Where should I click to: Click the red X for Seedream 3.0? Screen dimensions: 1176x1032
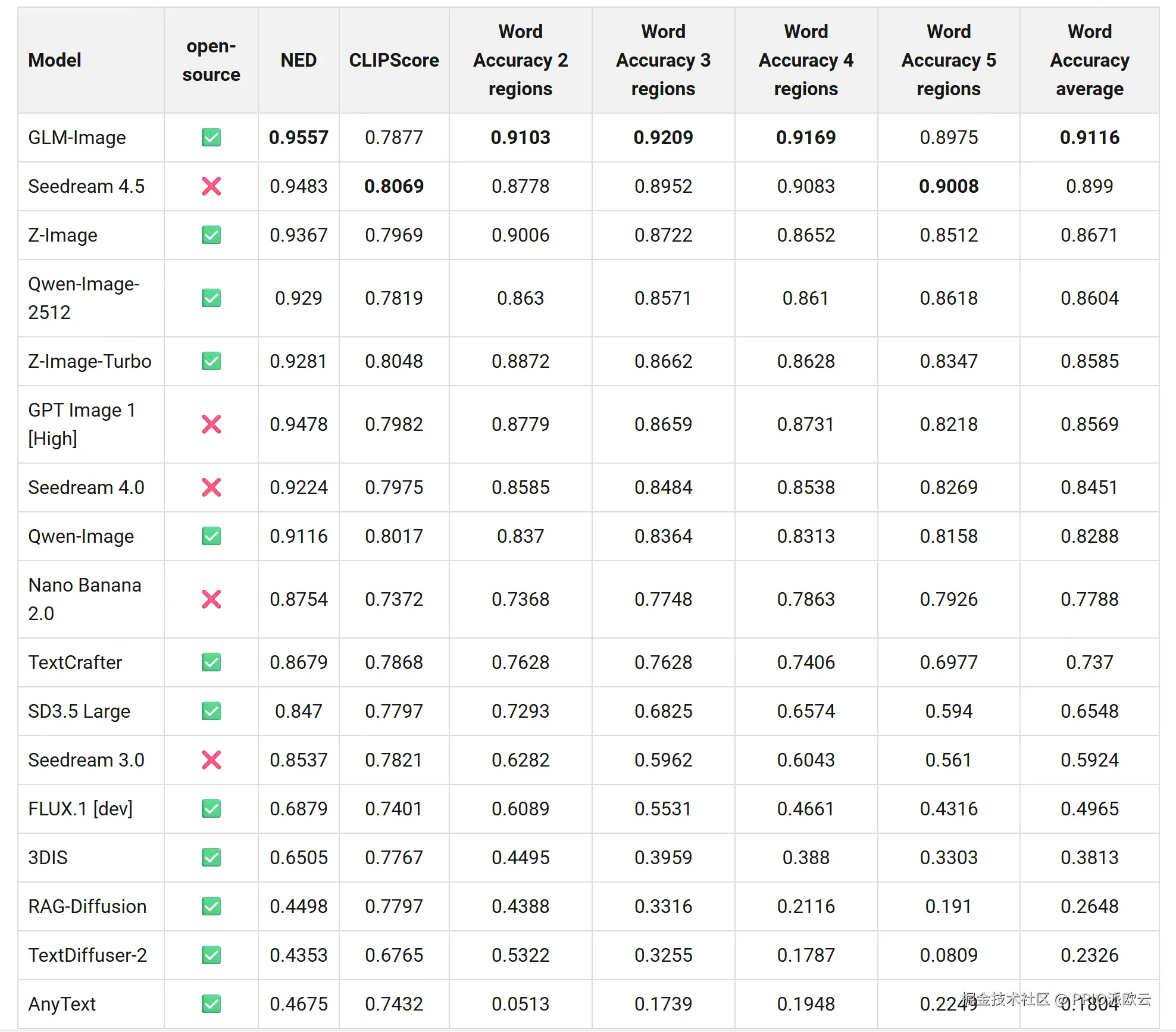[211, 760]
